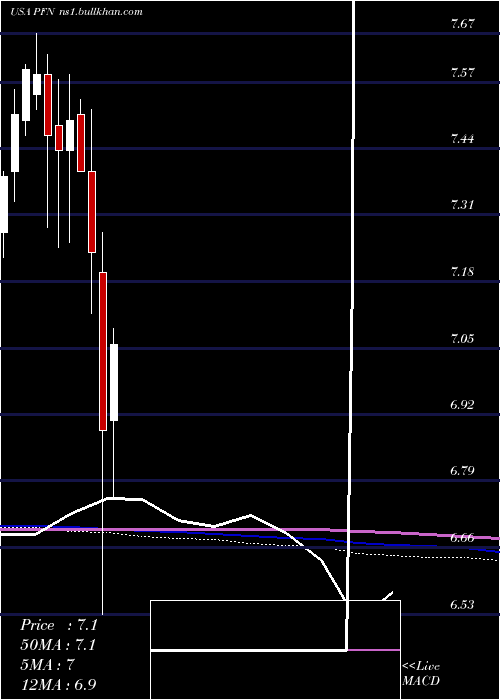Click the 6.66 price axis label
500x700 pixels.
pyautogui.click(x=462, y=538)
